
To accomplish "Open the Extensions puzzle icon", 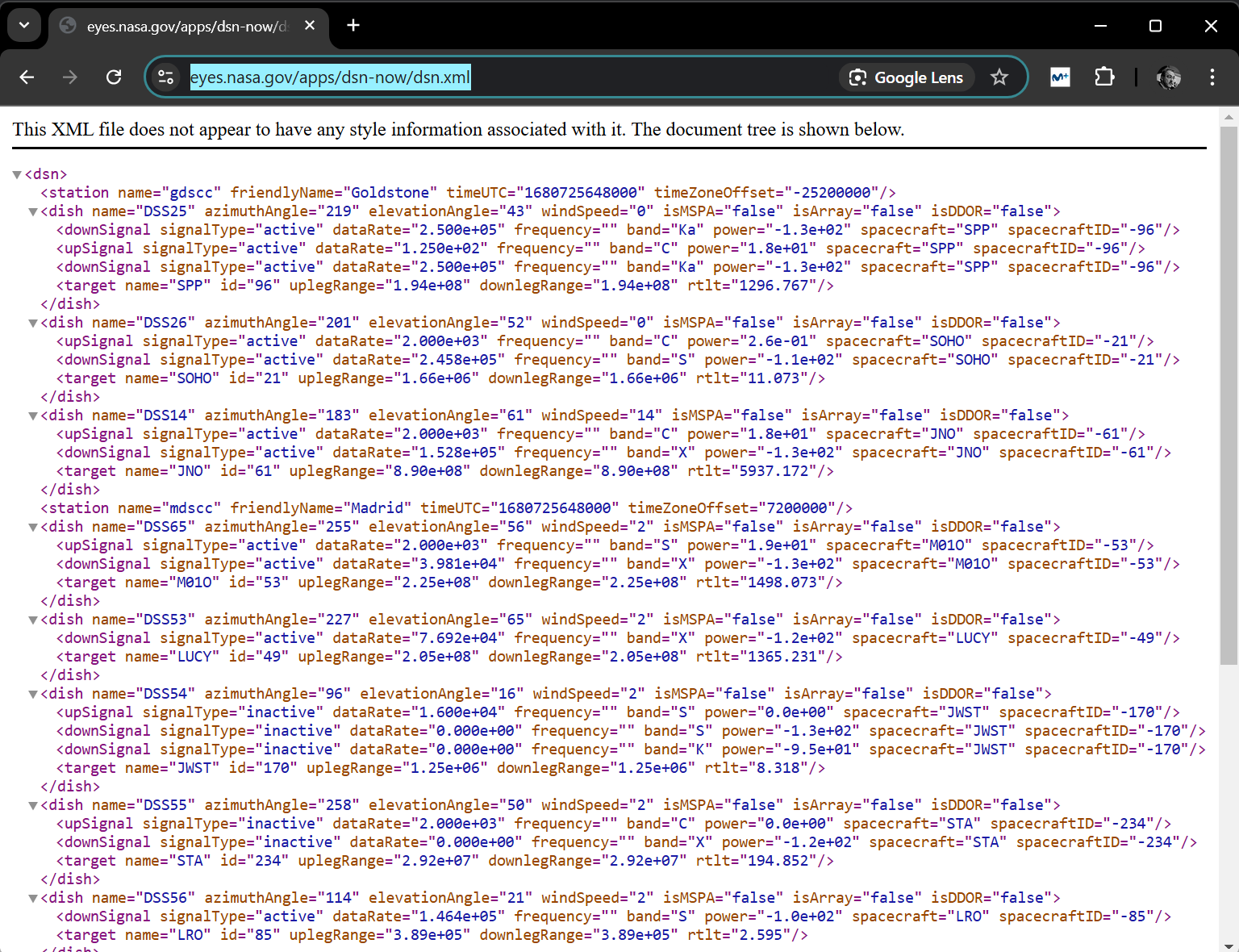I will coord(1103,77).
